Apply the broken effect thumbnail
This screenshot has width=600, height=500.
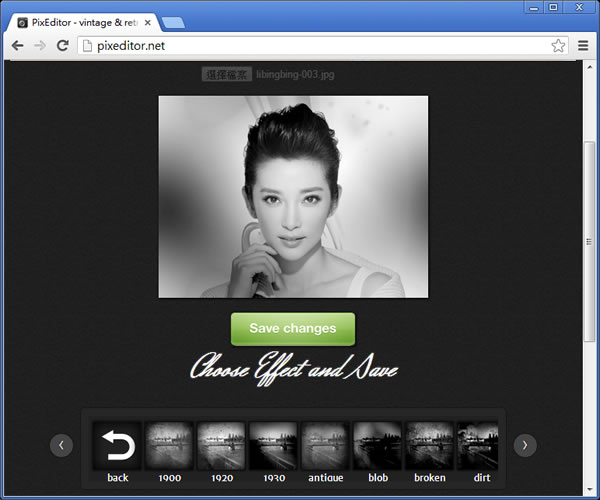click(429, 446)
